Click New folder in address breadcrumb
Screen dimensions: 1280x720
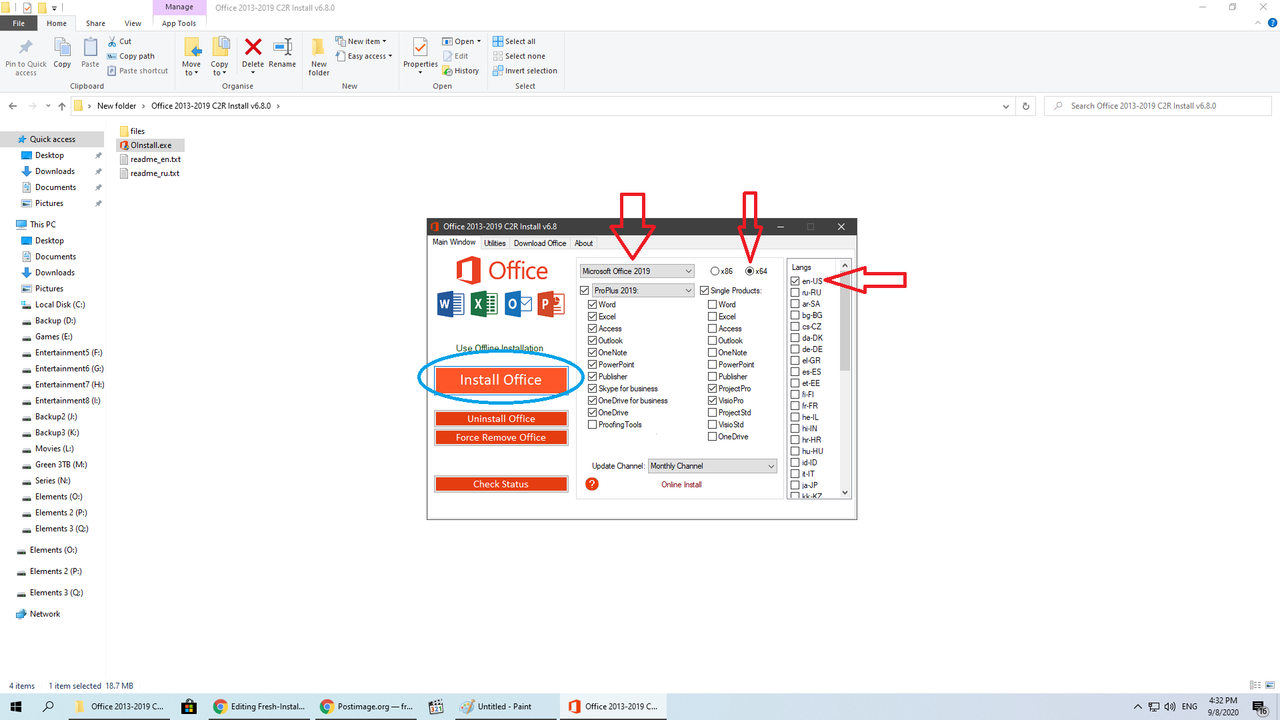pos(116,105)
